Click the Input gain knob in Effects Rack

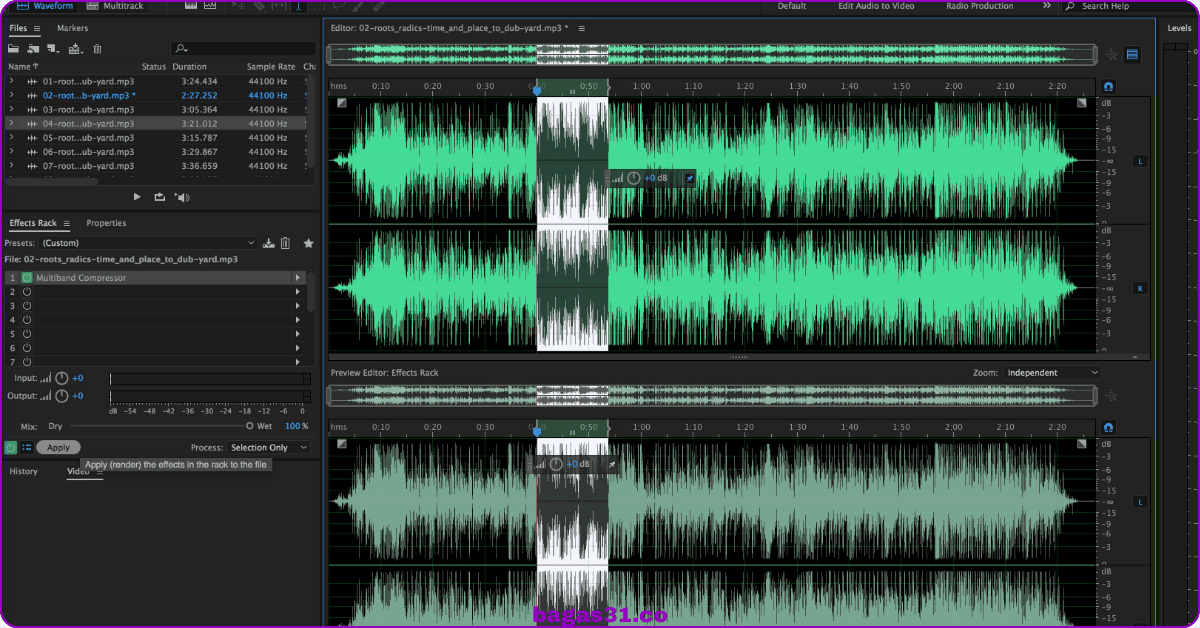pos(62,378)
